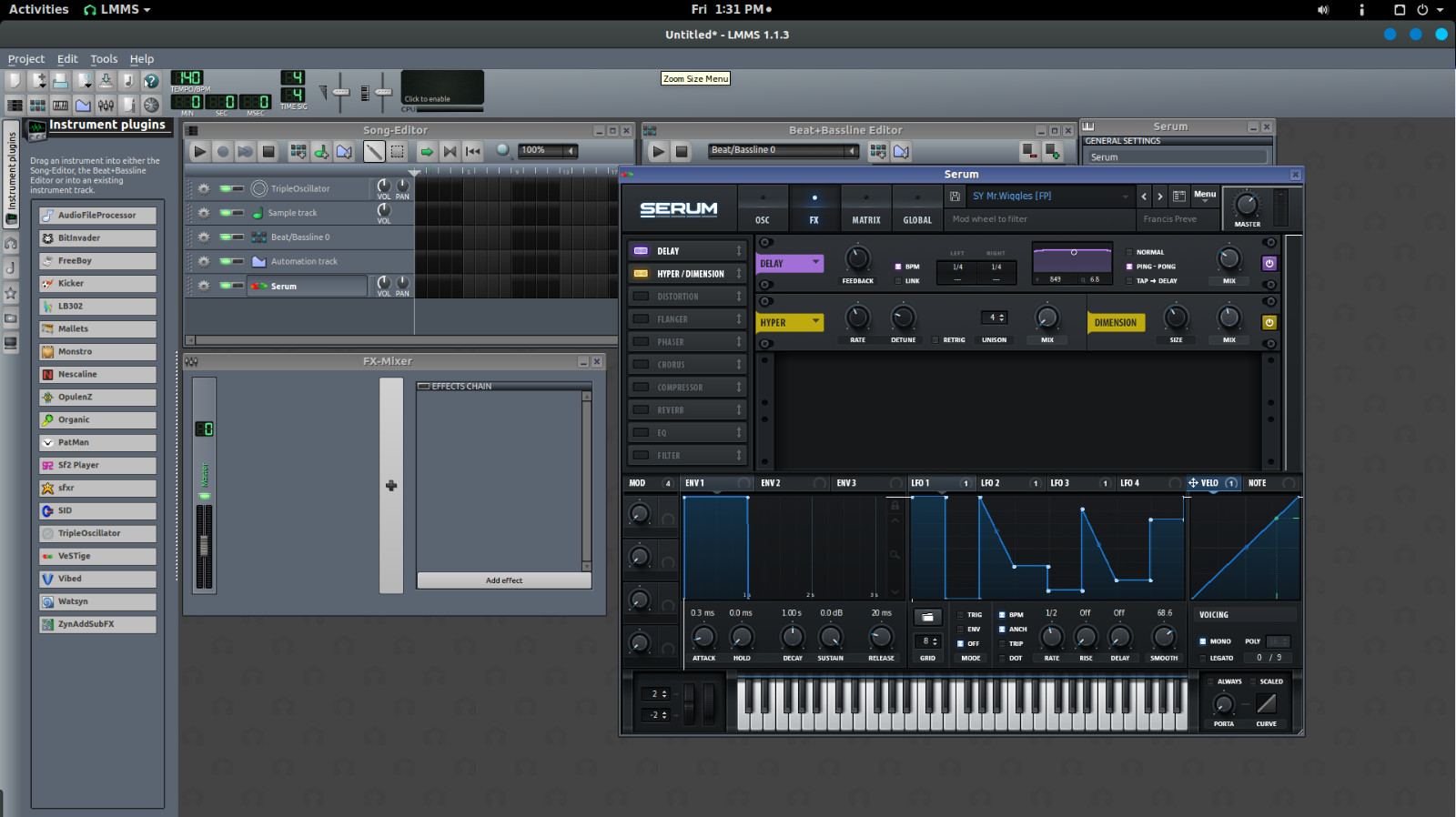The width and height of the screenshot is (1456, 817).
Task: Mute the Sample track with green LED
Action: (226, 213)
